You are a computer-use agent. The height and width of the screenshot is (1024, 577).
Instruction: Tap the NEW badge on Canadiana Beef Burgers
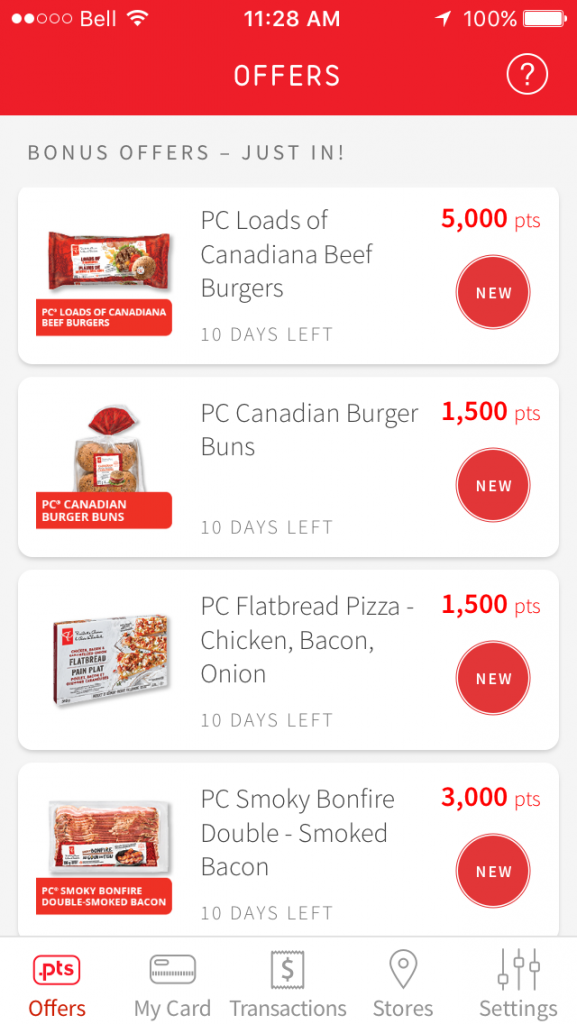(x=493, y=292)
